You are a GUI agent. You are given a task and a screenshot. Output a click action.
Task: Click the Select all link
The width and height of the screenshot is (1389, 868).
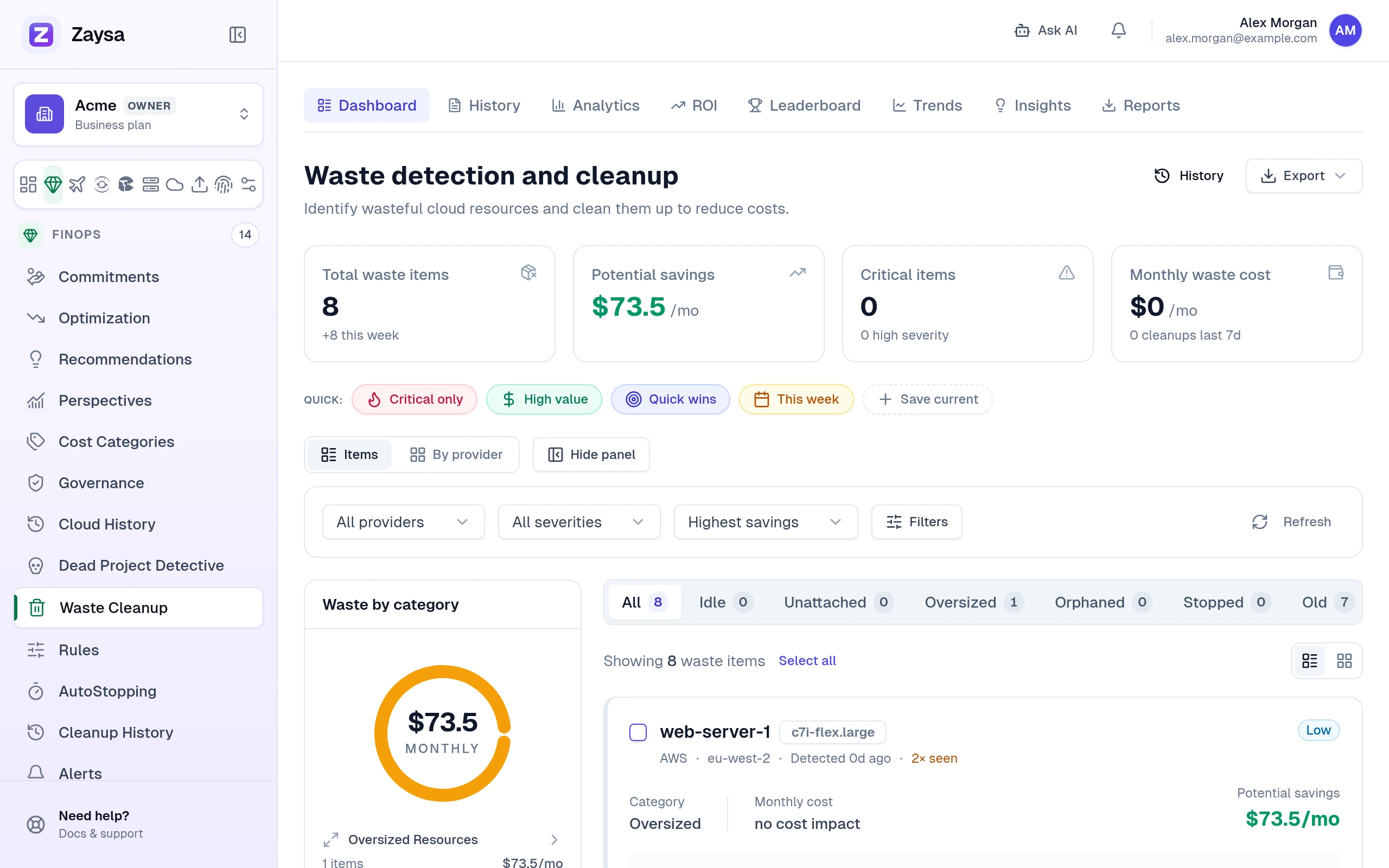[807, 661]
